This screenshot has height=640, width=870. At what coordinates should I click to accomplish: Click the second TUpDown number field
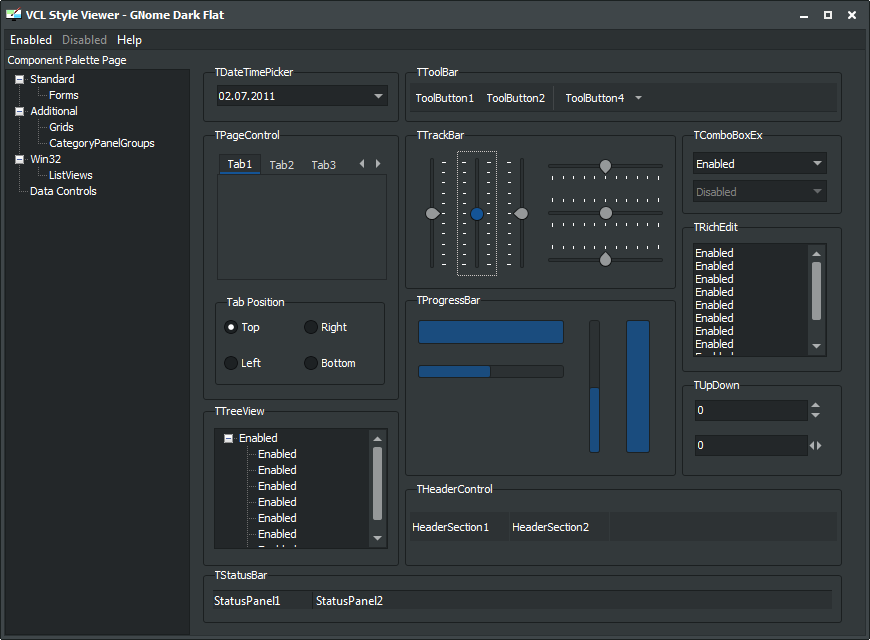751,445
